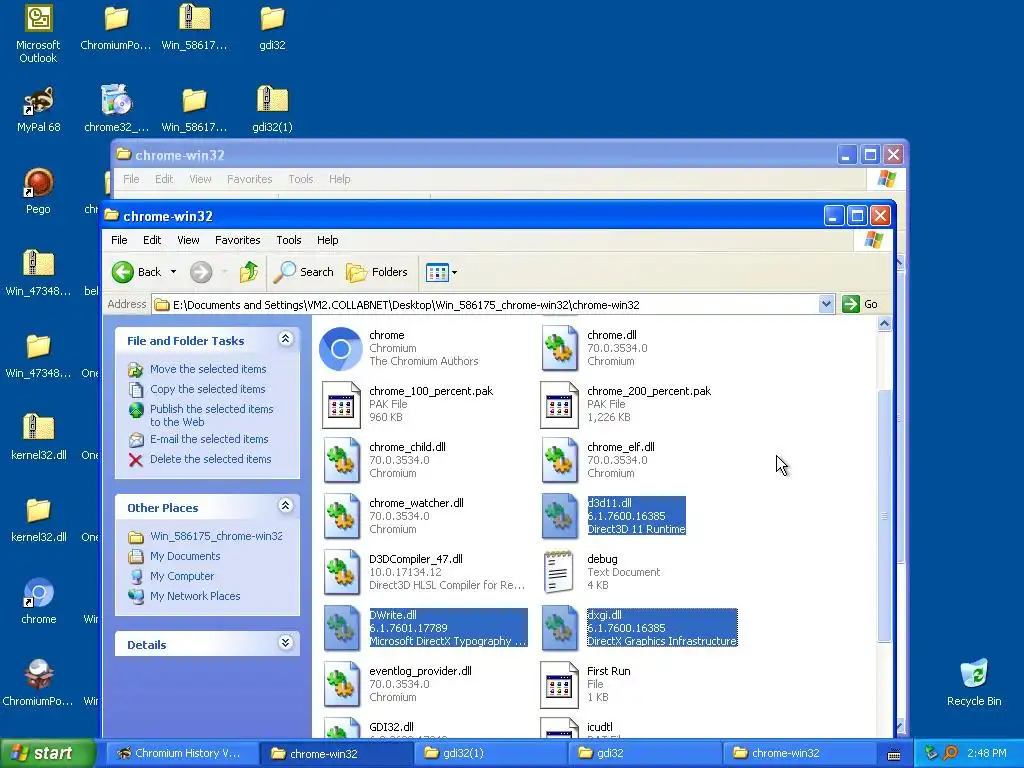This screenshot has width=1024, height=768.
Task: Select chrome_elf.dll file icon
Action: (560, 460)
